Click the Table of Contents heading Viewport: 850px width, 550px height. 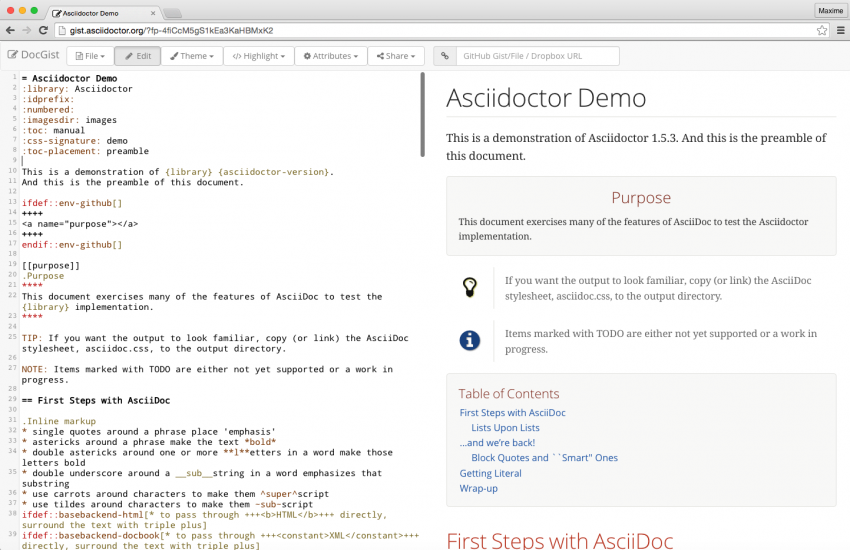click(x=508, y=393)
